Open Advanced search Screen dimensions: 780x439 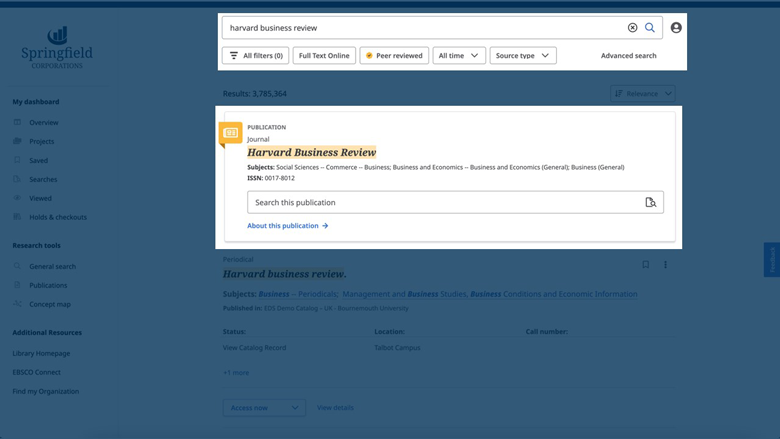pyautogui.click(x=628, y=56)
